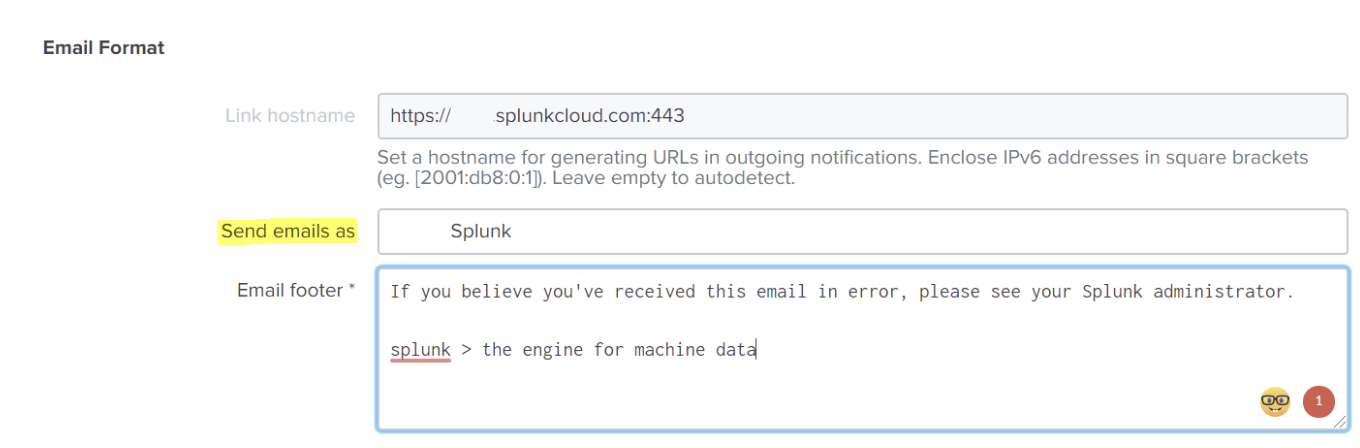
Task: Click the "Email Format" section heading
Action: (x=104, y=47)
